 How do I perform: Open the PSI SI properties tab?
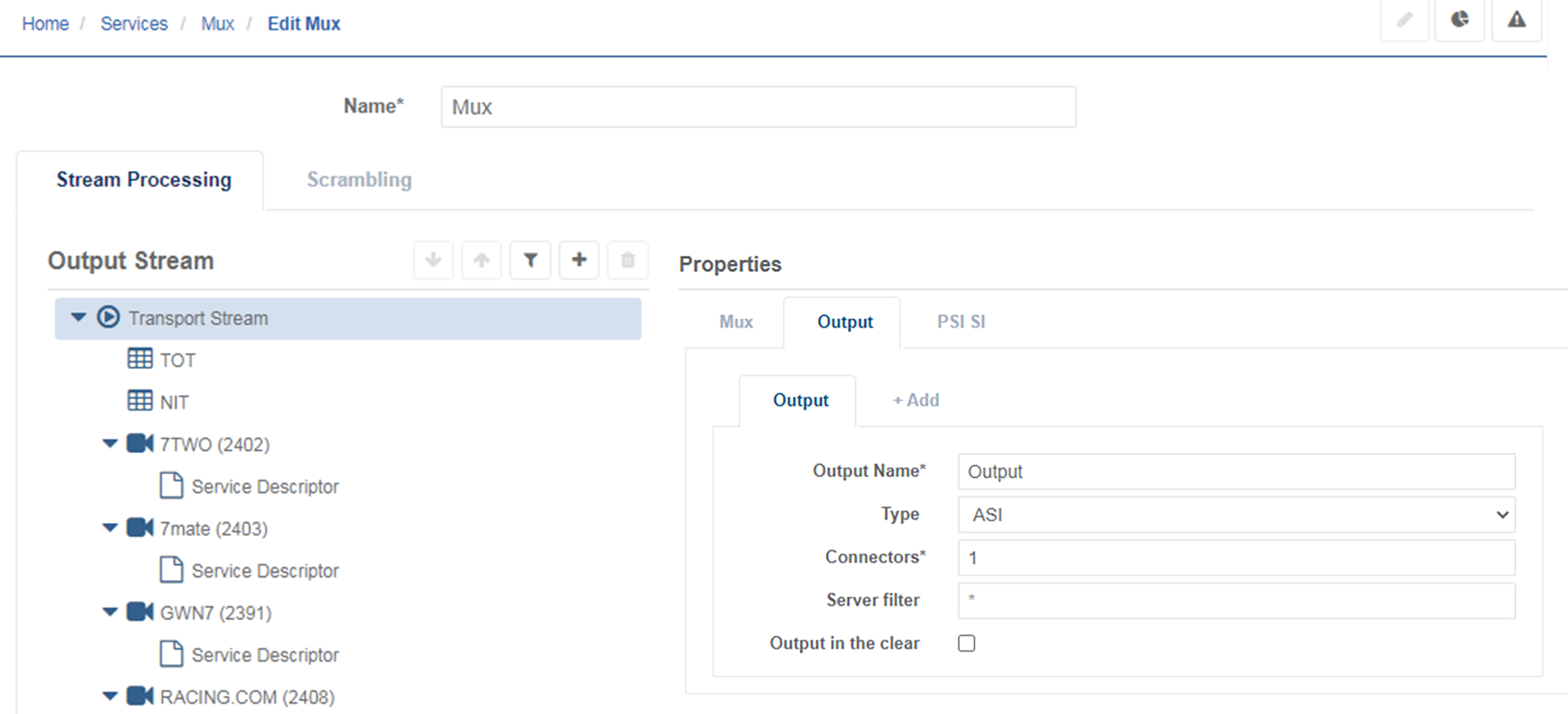pos(961,322)
